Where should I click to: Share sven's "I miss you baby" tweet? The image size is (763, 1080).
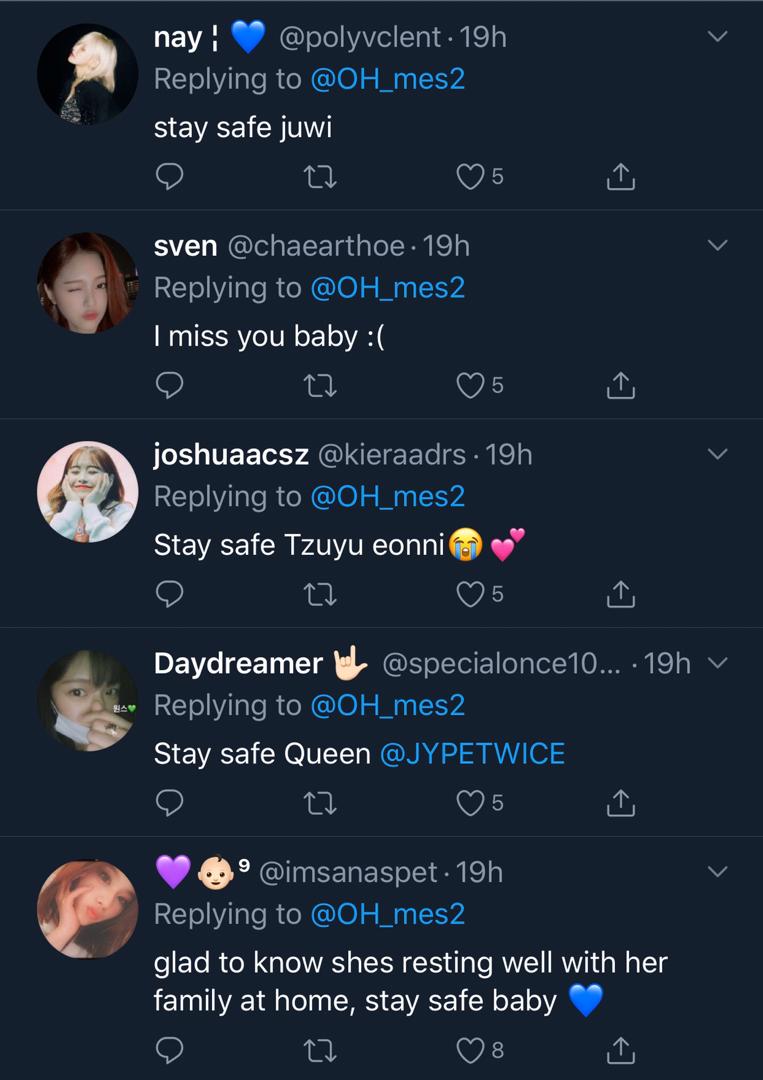(620, 386)
